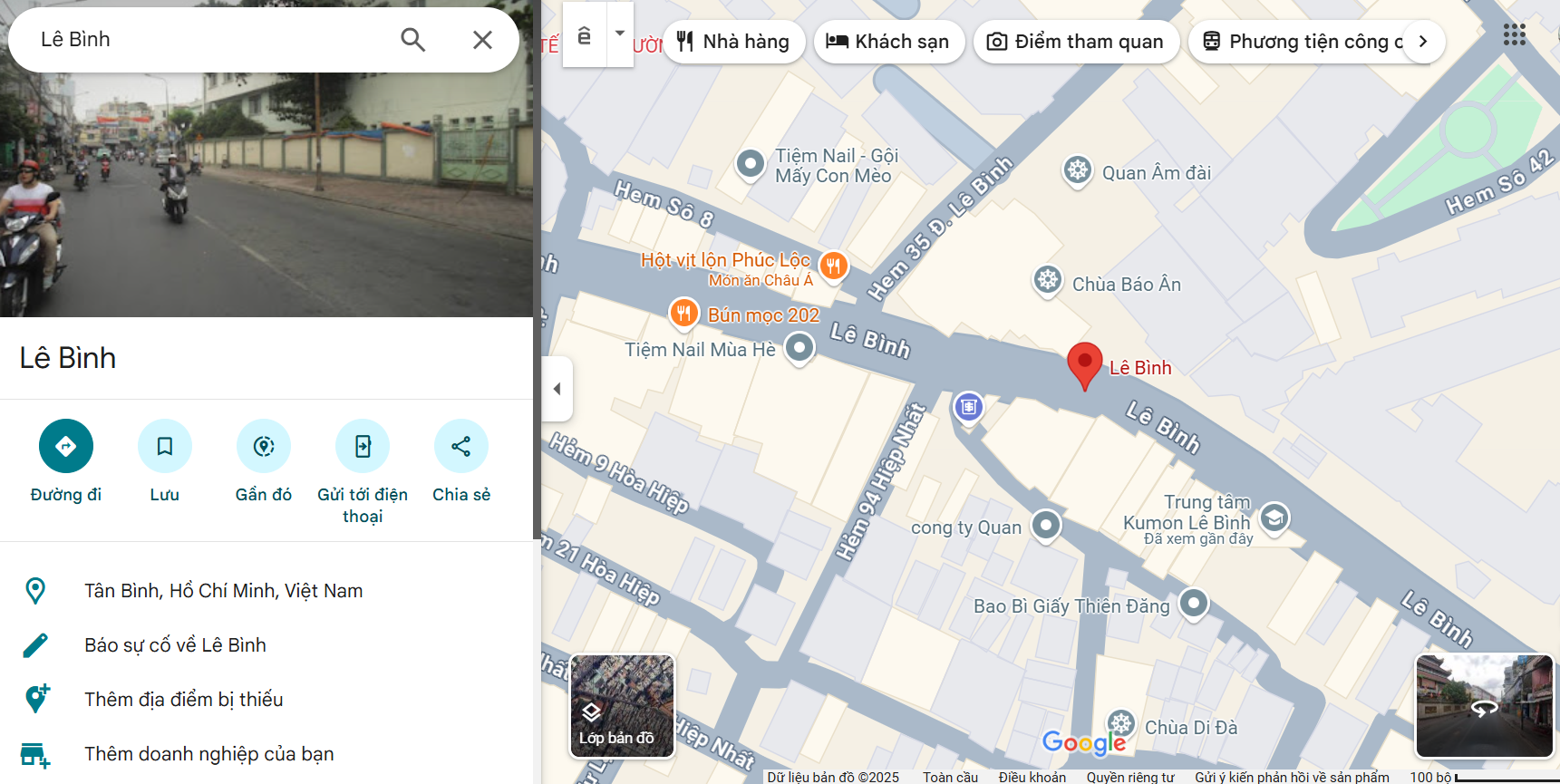Click Thêm doanh nghiệp của bạn
Screen dimensions: 1560x784
click(x=266, y=754)
